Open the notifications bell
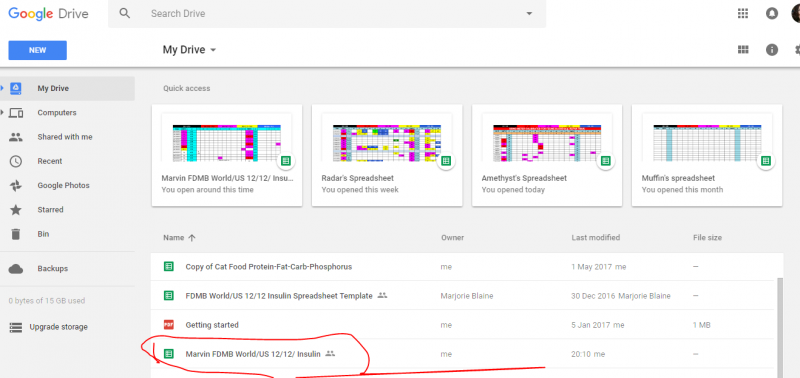The width and height of the screenshot is (800, 378). pos(772,14)
